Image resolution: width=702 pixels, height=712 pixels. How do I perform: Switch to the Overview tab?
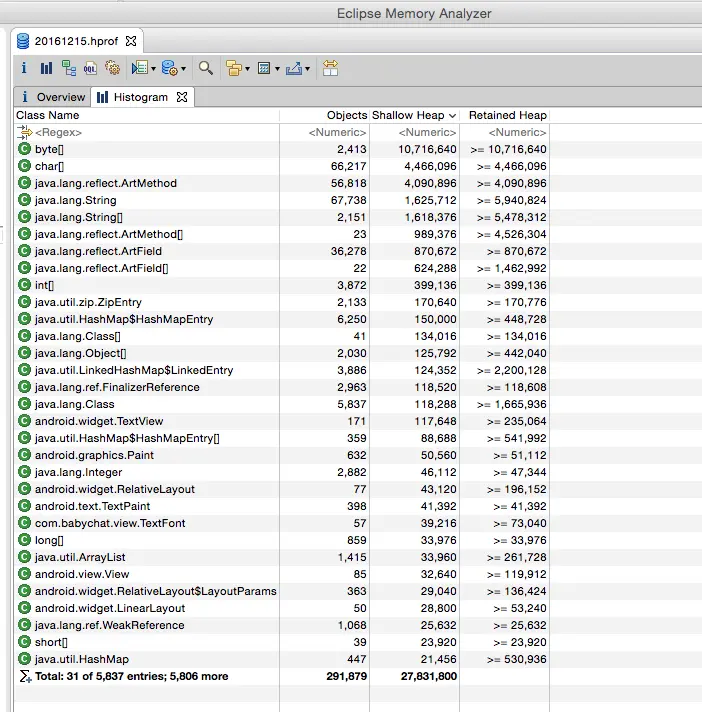point(53,97)
